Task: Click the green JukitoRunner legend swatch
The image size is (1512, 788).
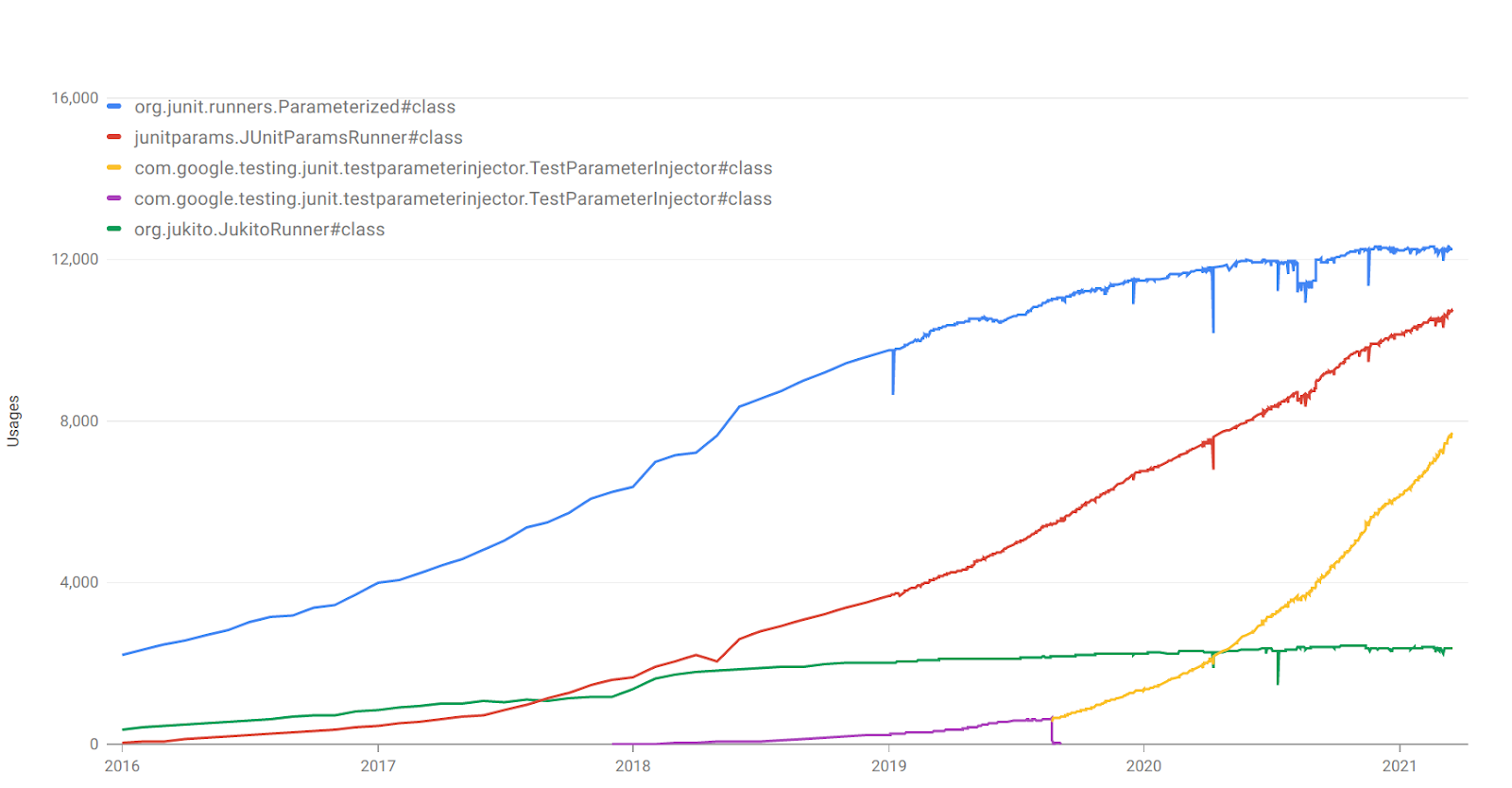Action: (x=114, y=229)
